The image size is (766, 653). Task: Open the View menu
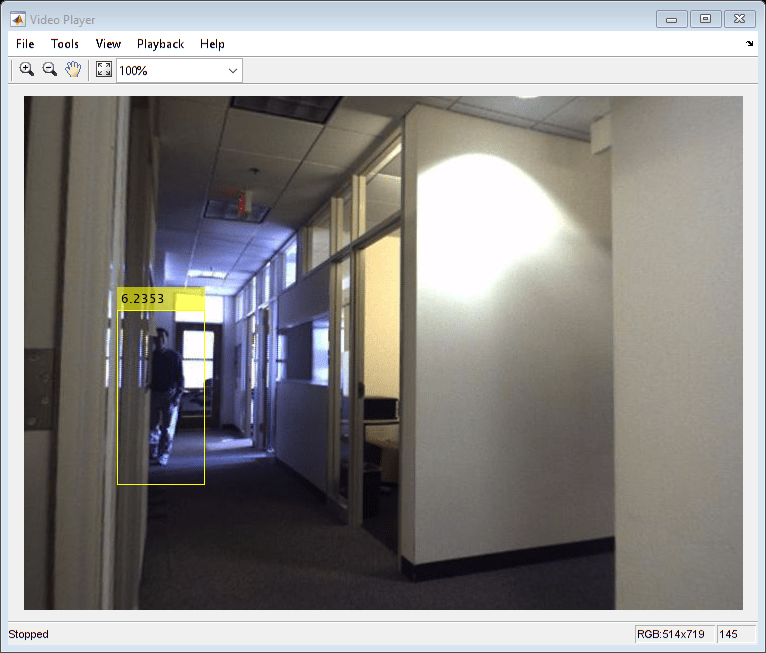coord(108,44)
